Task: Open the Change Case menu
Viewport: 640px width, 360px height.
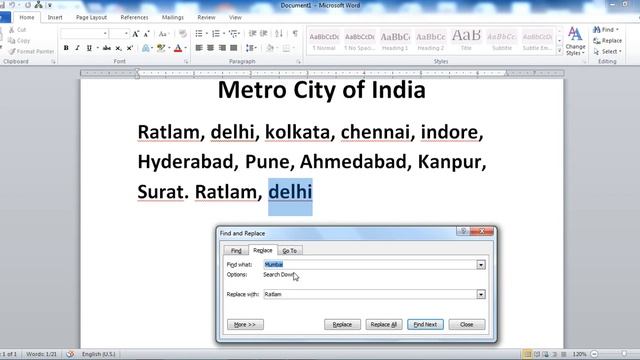Action: (163, 34)
